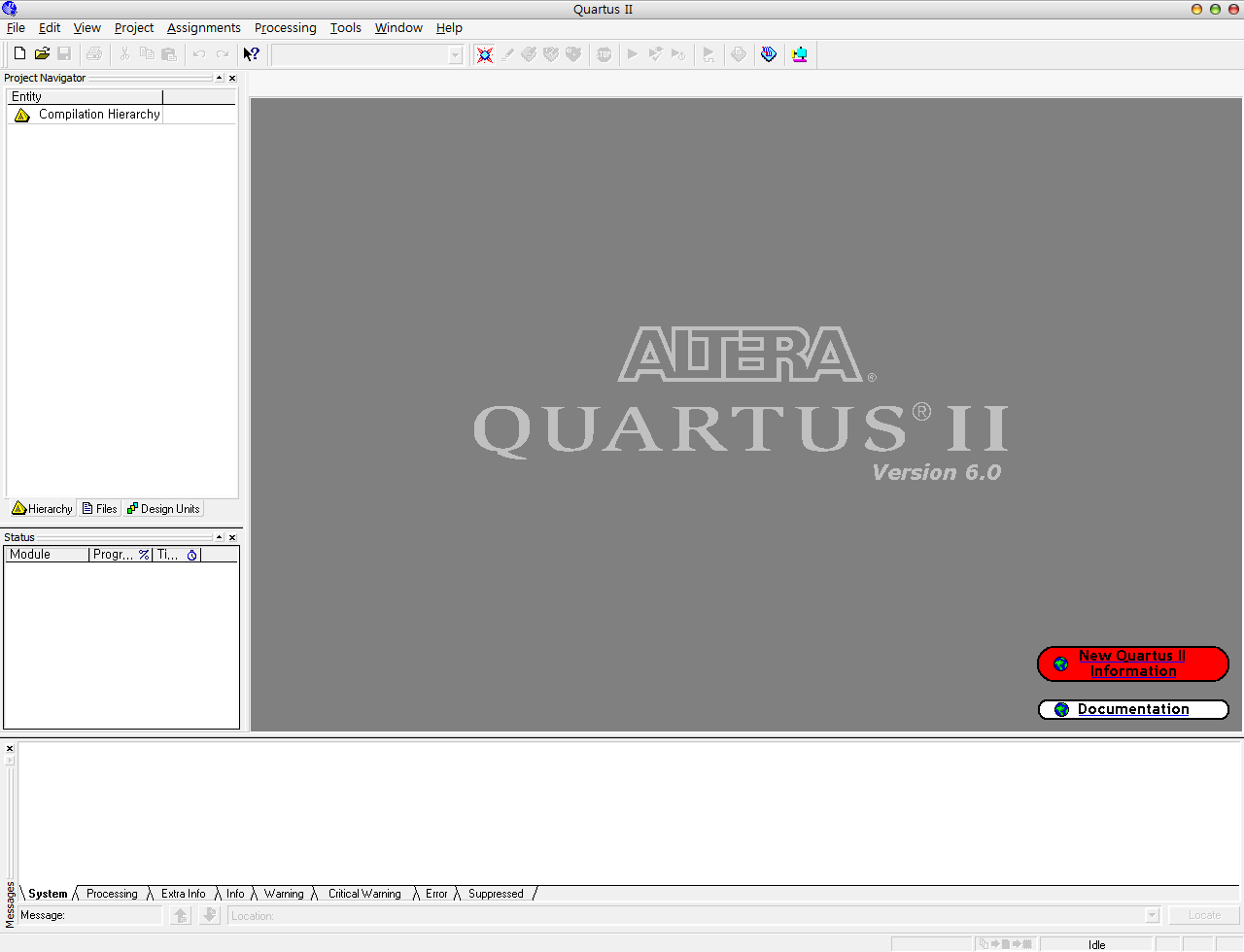
Task: Open the project selection combo box
Action: tap(367, 55)
